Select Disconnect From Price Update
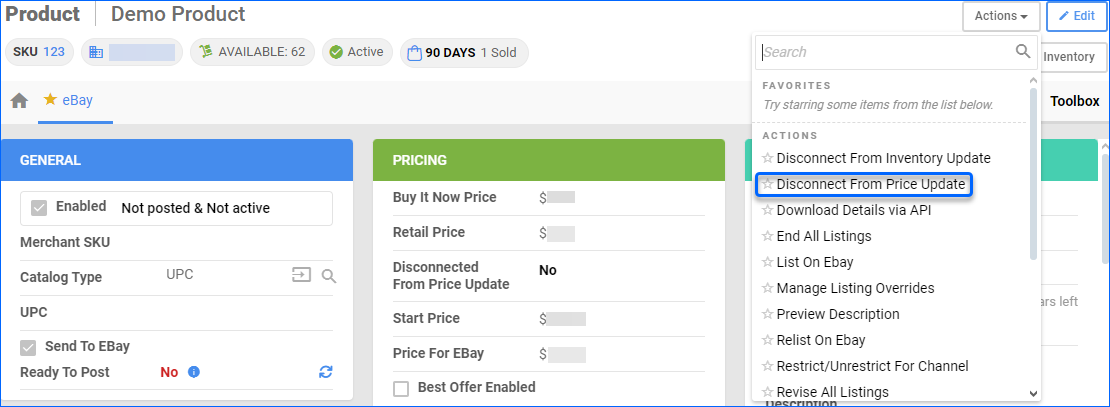 [870, 184]
